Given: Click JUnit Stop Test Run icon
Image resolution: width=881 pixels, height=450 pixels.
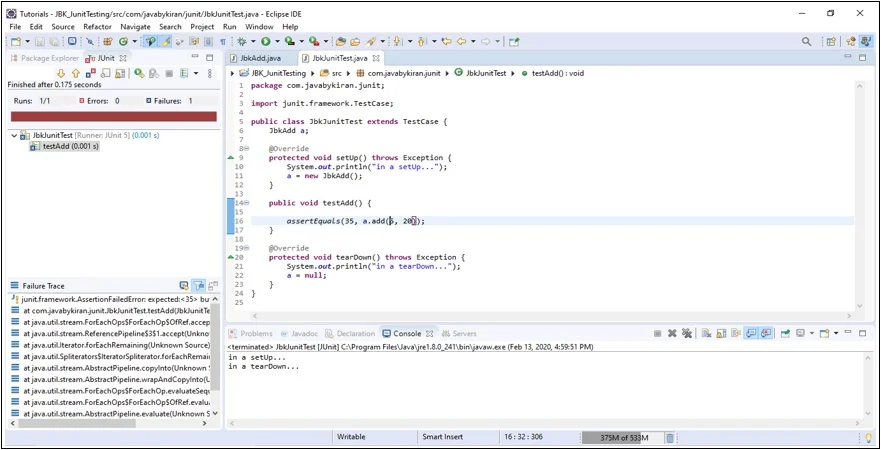Looking at the screenshot, I should point(169,74).
